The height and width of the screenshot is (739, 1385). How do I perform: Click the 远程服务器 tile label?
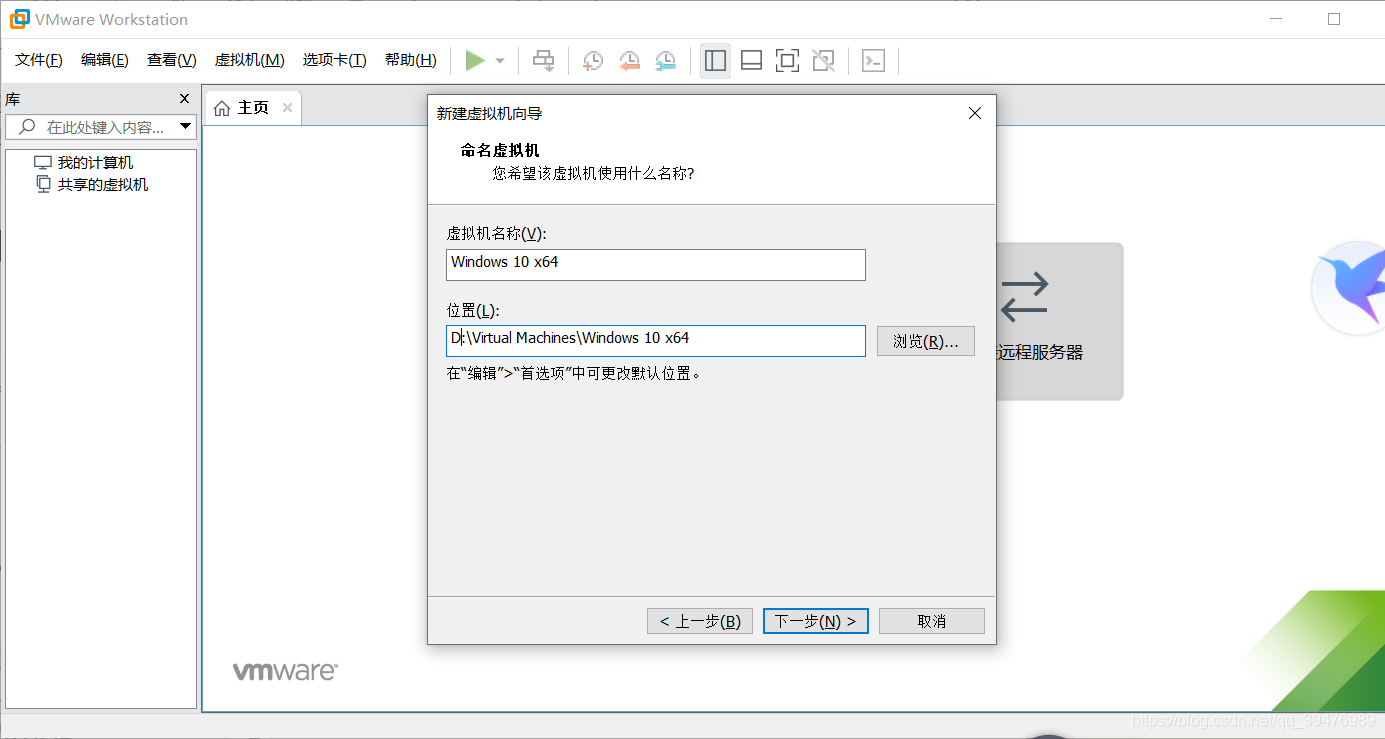point(1040,353)
